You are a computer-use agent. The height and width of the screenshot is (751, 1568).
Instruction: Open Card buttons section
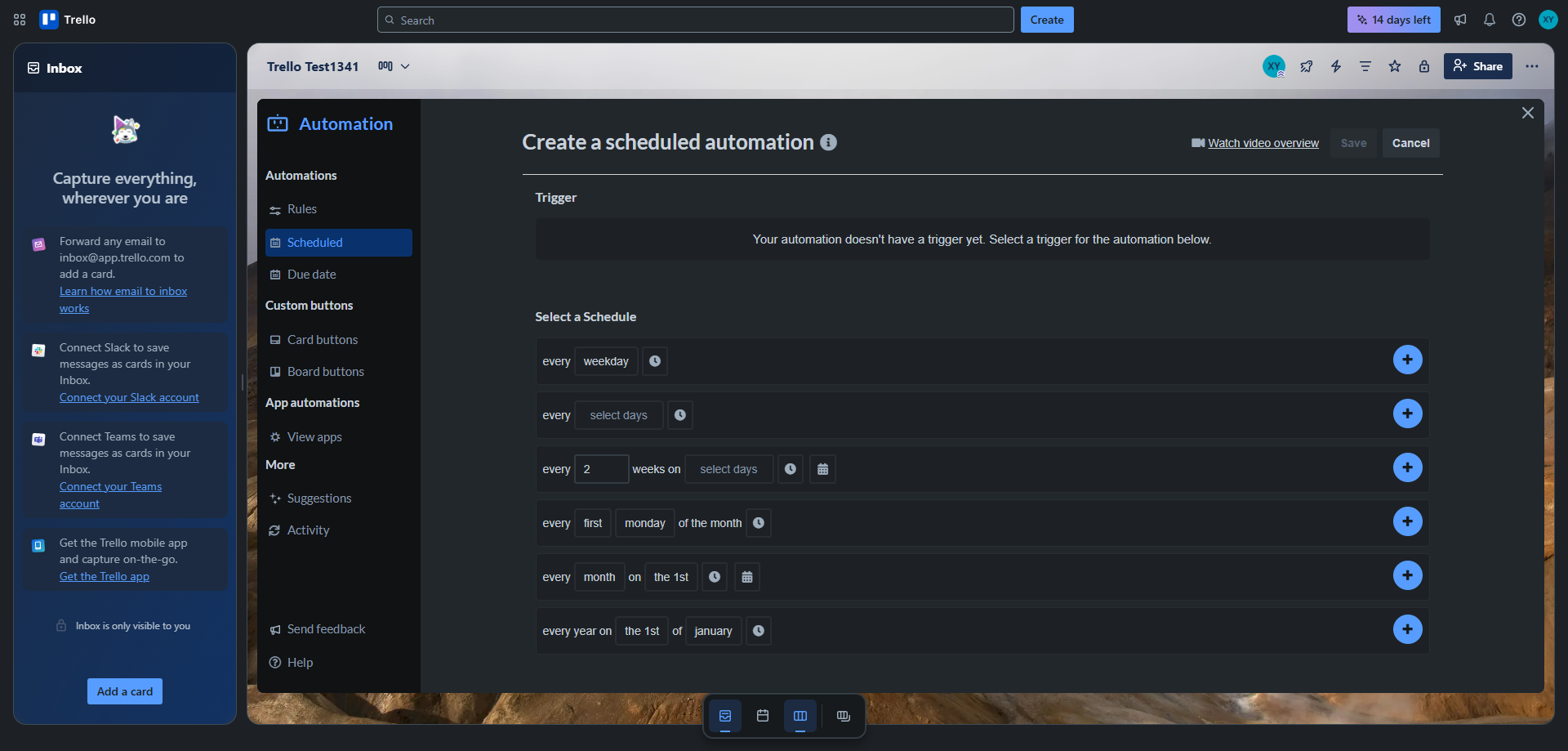338,340
